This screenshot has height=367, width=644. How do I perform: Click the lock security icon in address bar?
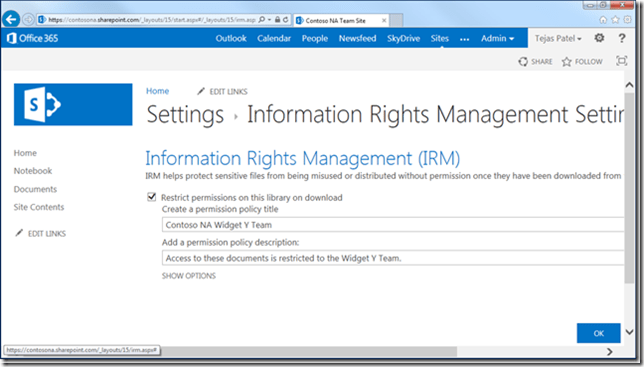(x=278, y=19)
